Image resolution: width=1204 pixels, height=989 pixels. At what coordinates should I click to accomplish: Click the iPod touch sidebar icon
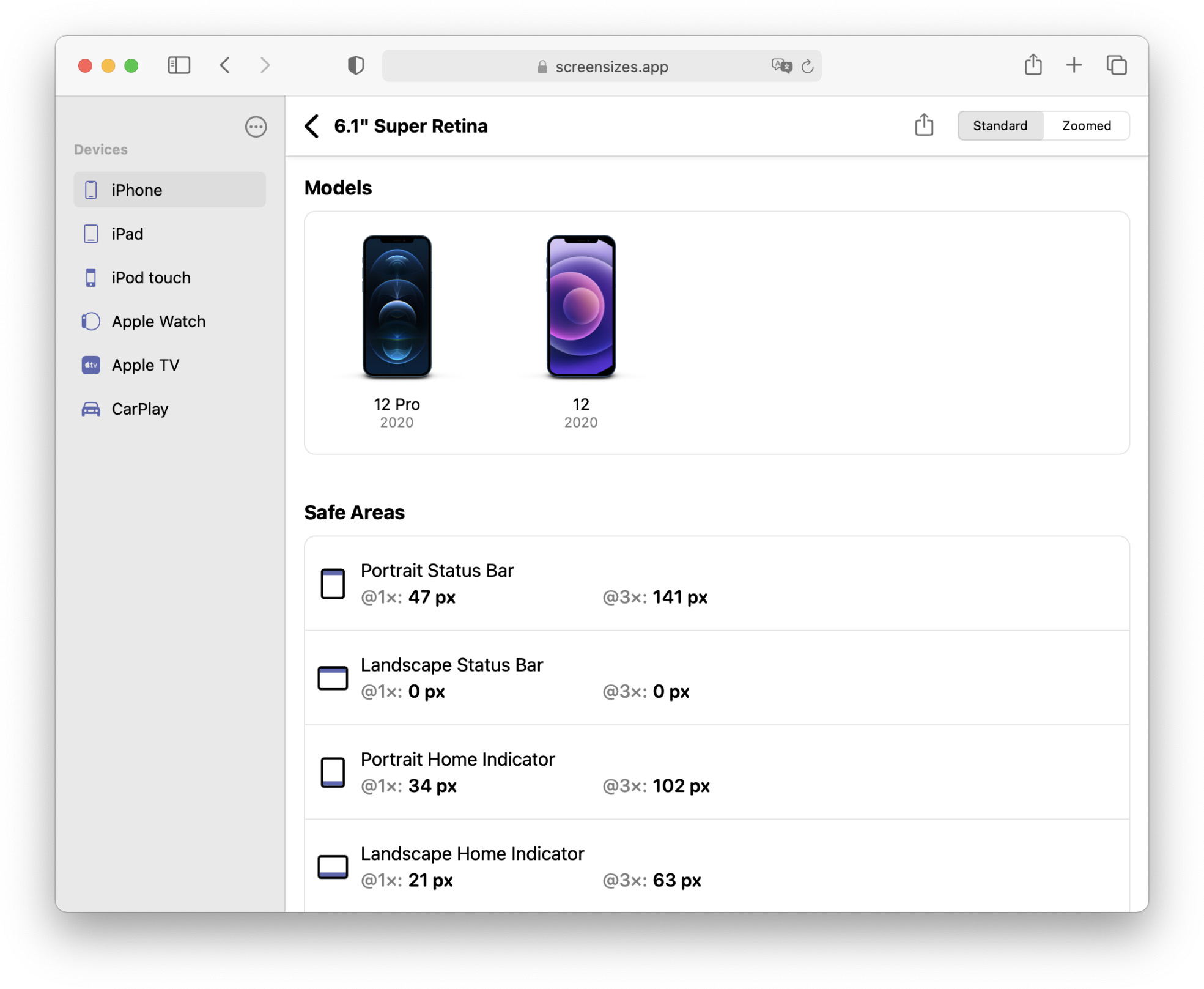(90, 278)
